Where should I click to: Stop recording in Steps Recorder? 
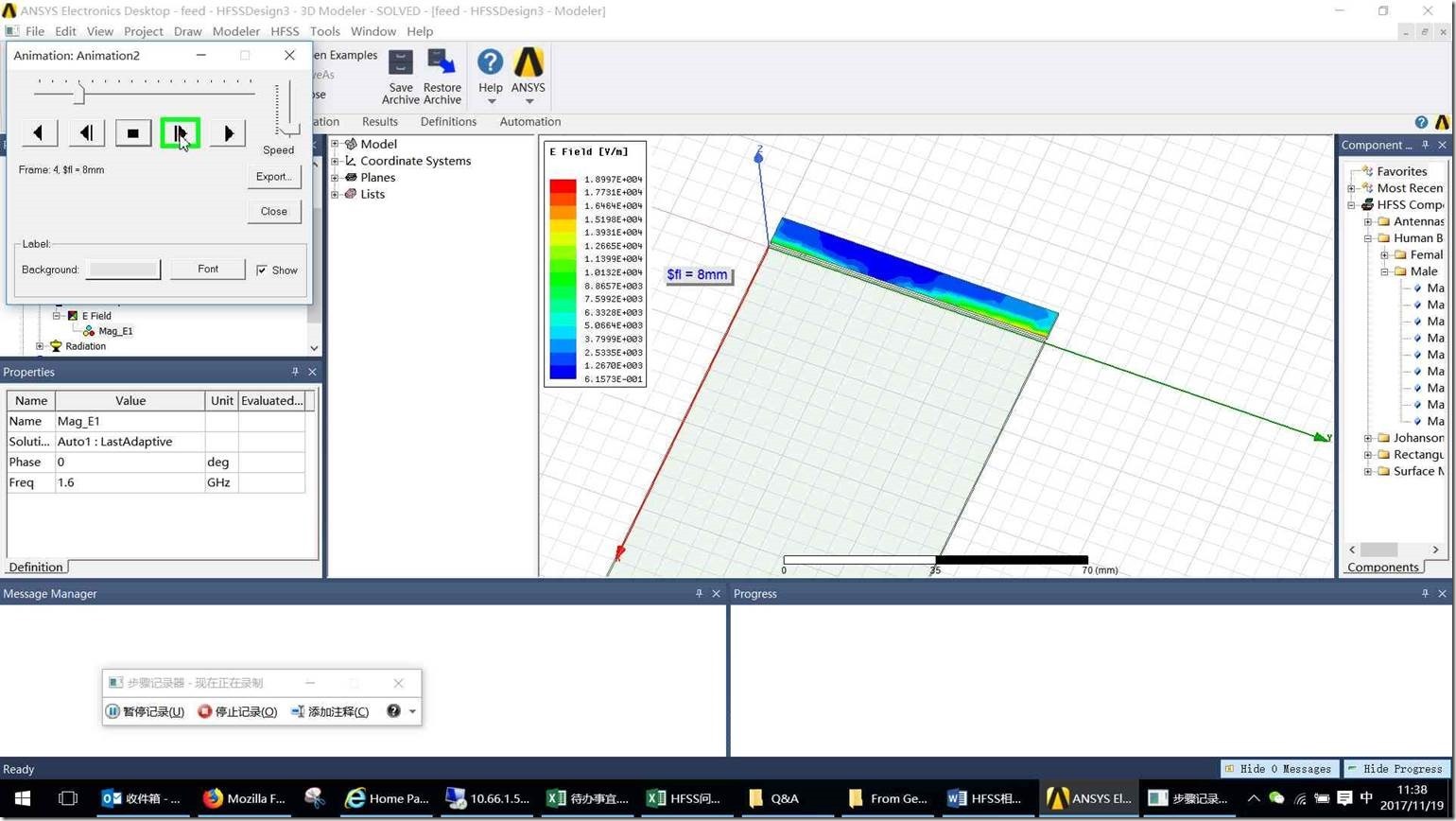pos(237,712)
